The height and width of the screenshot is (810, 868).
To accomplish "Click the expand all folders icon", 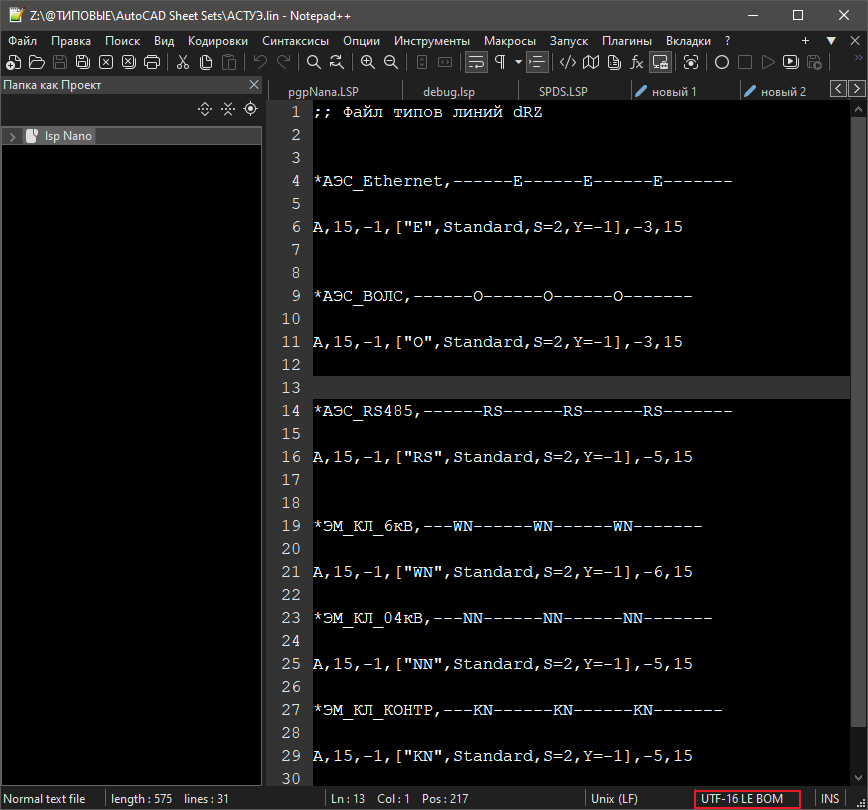I will (205, 109).
